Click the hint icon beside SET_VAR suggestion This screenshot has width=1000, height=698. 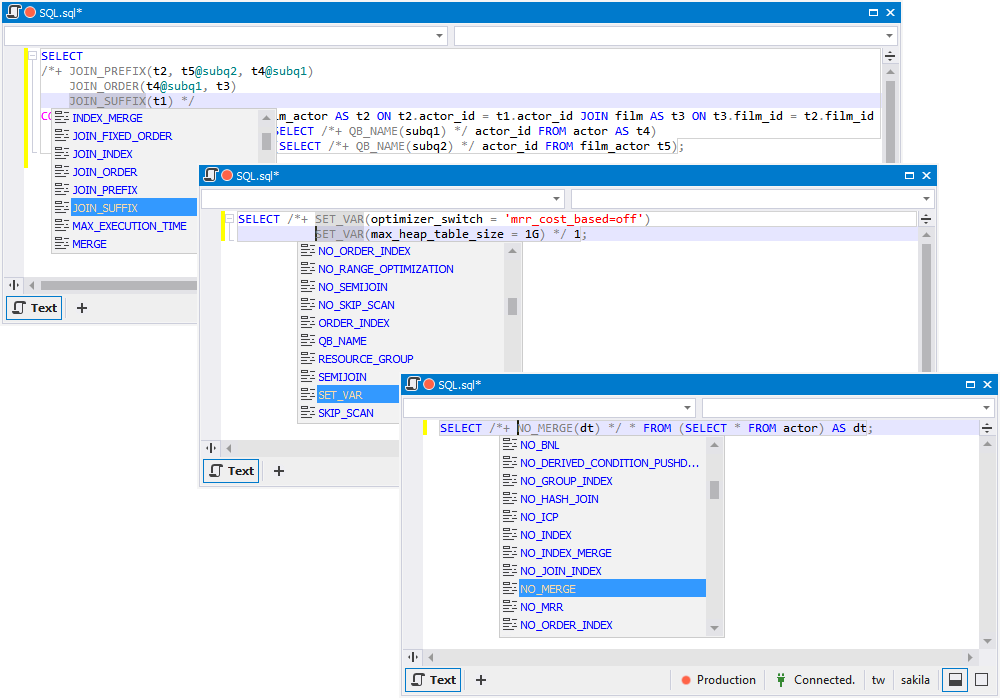(307, 395)
